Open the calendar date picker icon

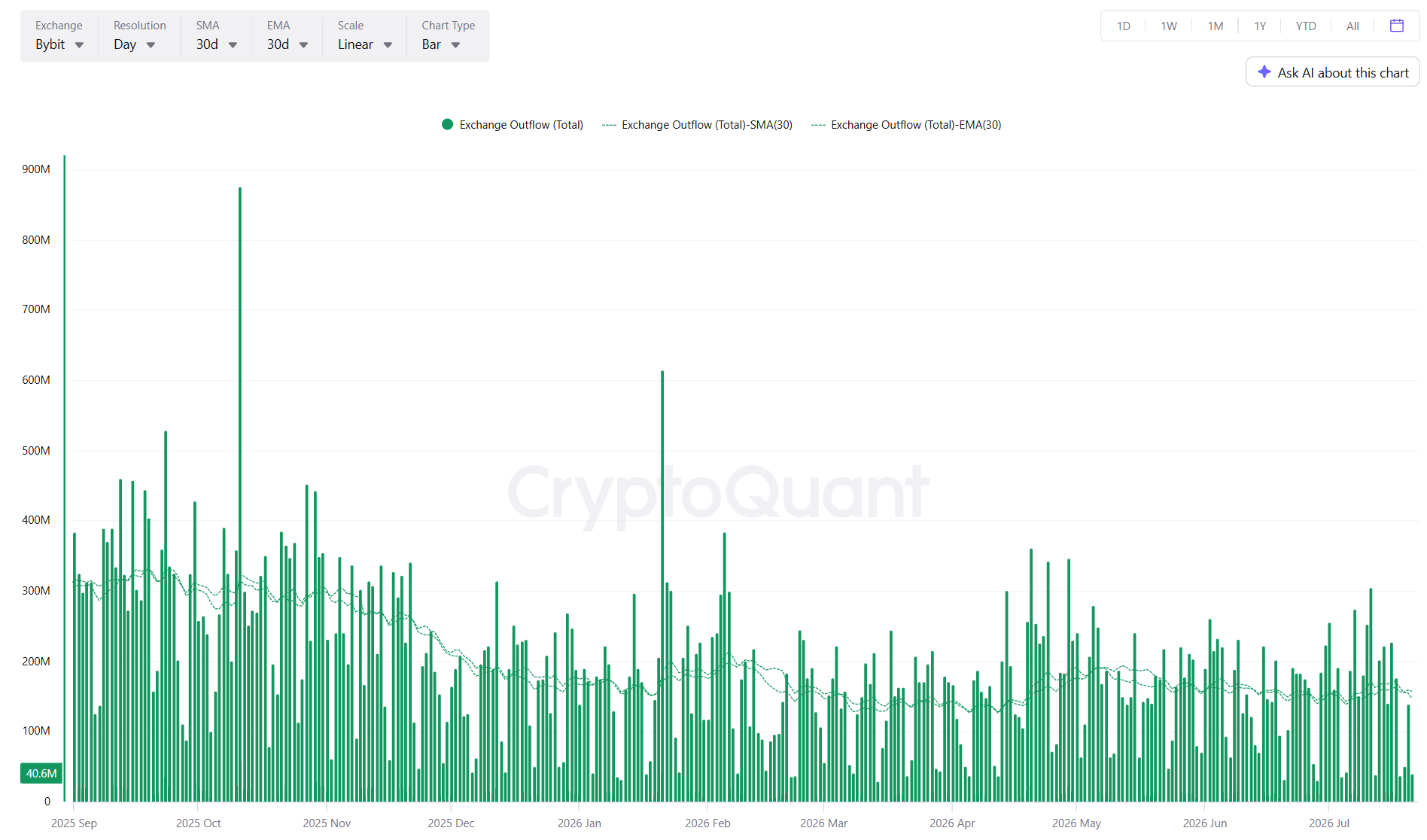tap(1396, 26)
